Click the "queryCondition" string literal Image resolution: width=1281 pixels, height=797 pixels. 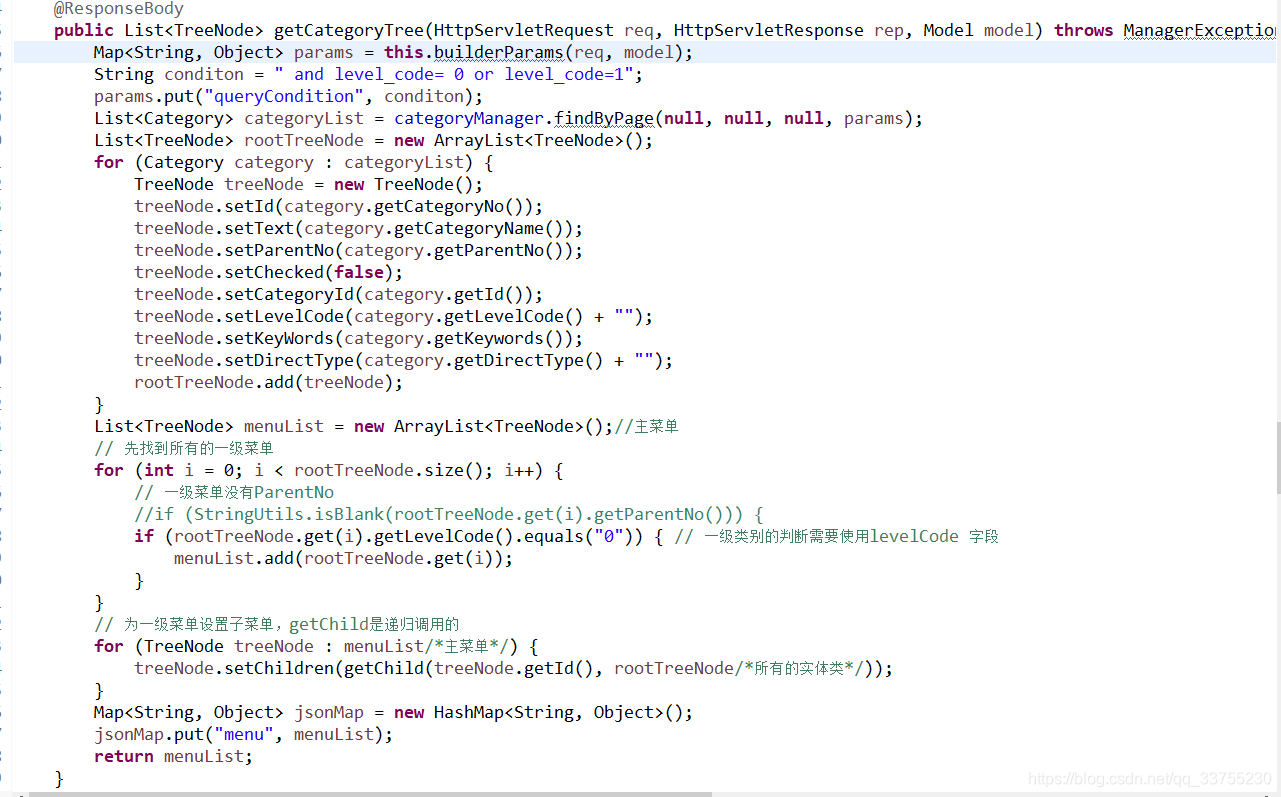click(284, 96)
